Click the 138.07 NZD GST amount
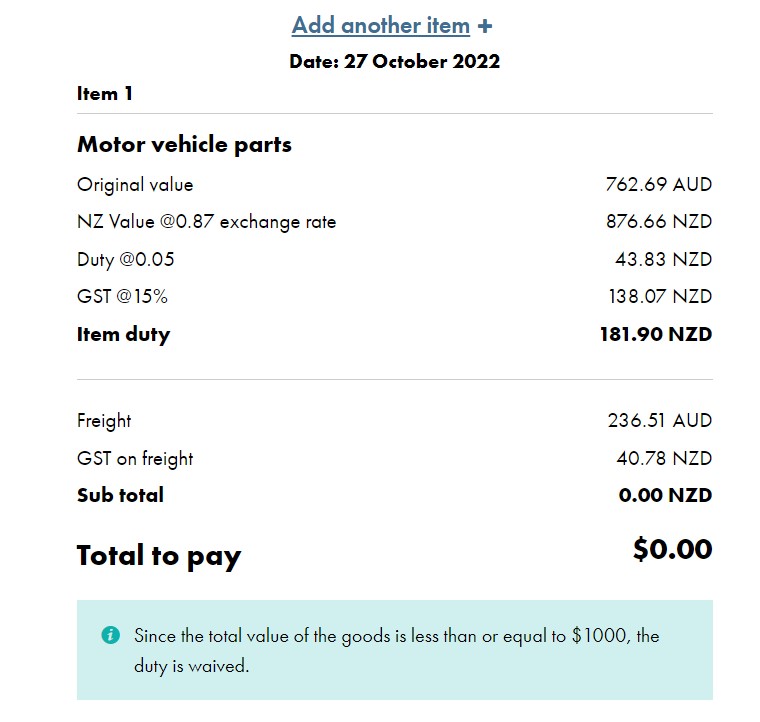 click(x=660, y=296)
